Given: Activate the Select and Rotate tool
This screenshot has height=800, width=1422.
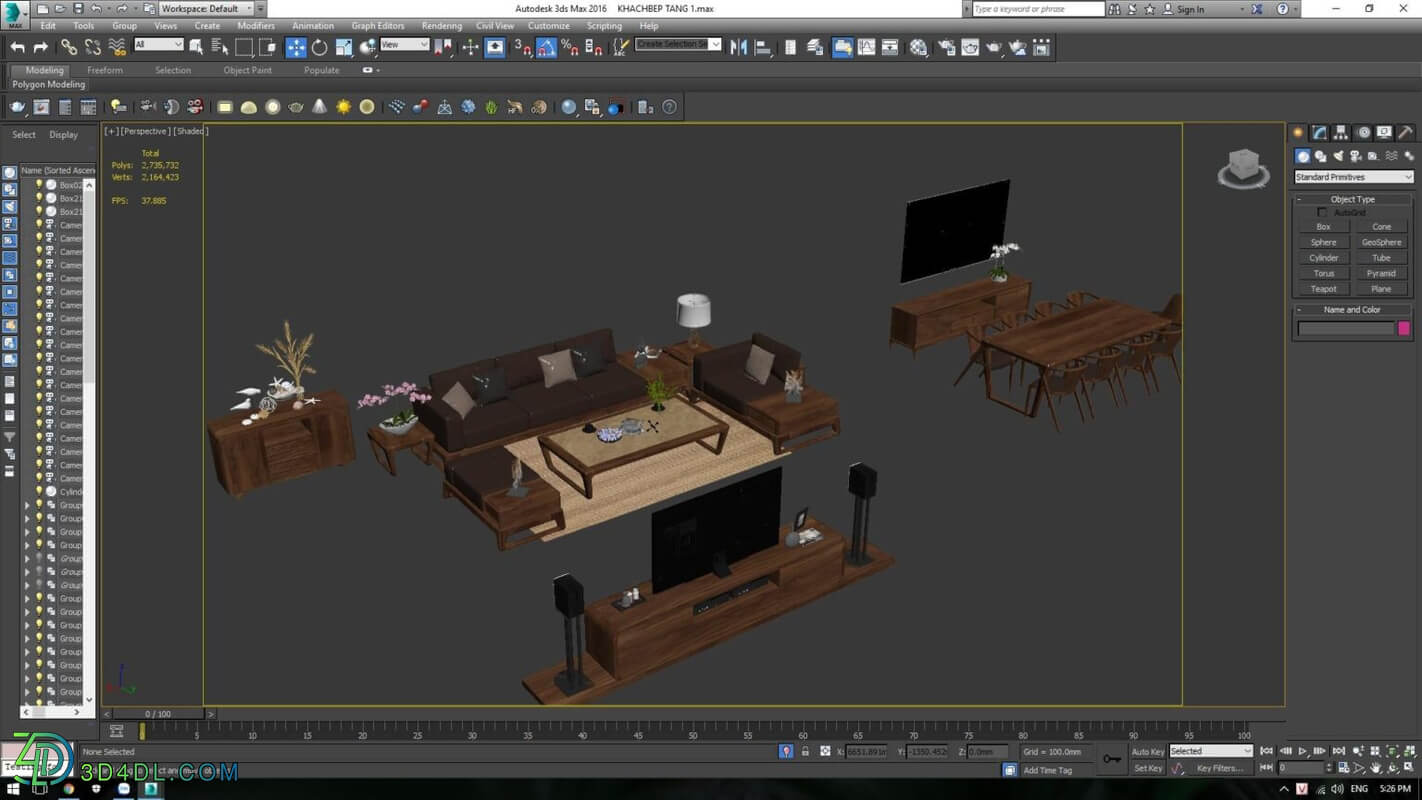Looking at the screenshot, I should pyautogui.click(x=320, y=47).
